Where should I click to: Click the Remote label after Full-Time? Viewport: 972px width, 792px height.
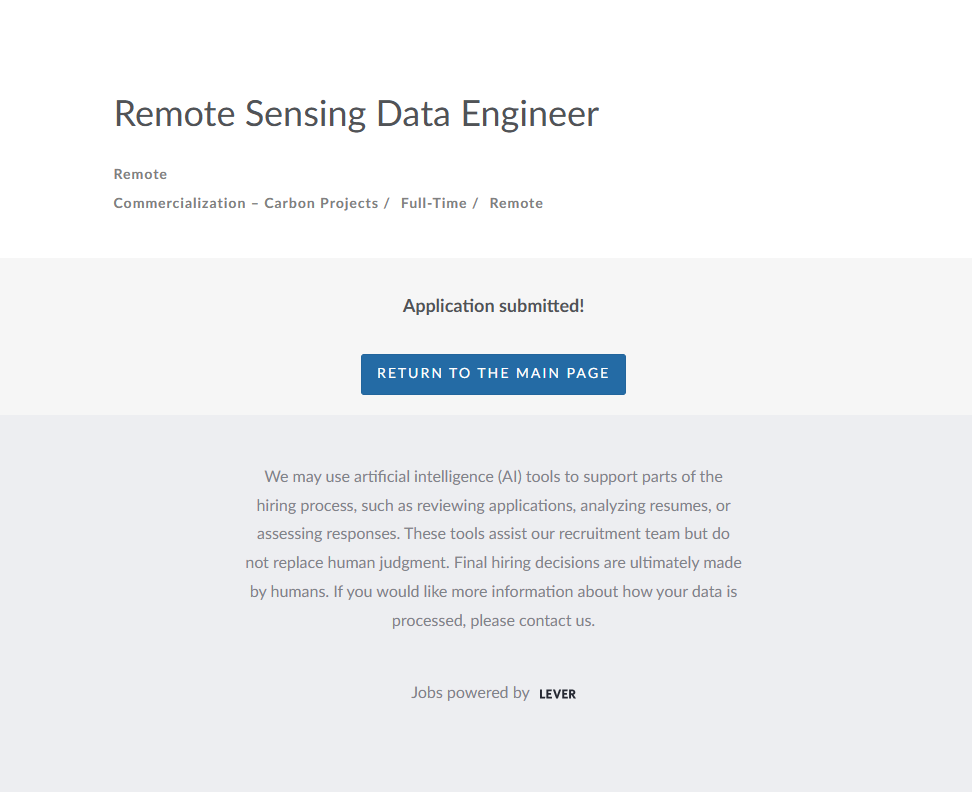[516, 203]
